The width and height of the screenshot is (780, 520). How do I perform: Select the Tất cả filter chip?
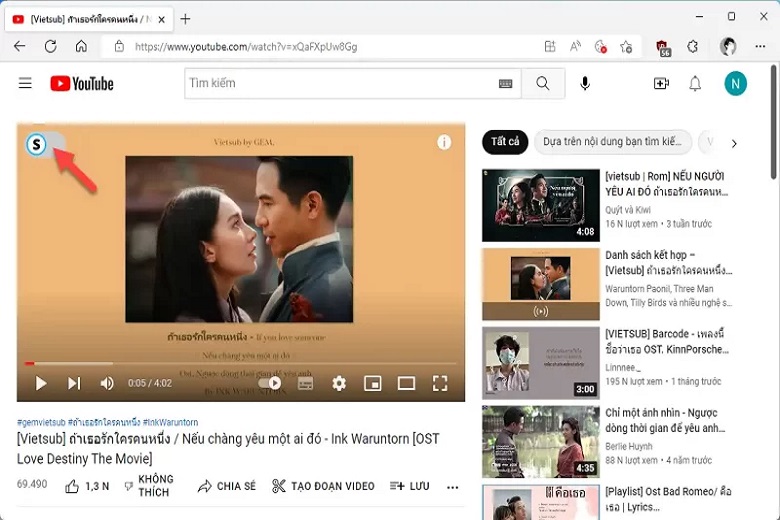tap(505, 142)
